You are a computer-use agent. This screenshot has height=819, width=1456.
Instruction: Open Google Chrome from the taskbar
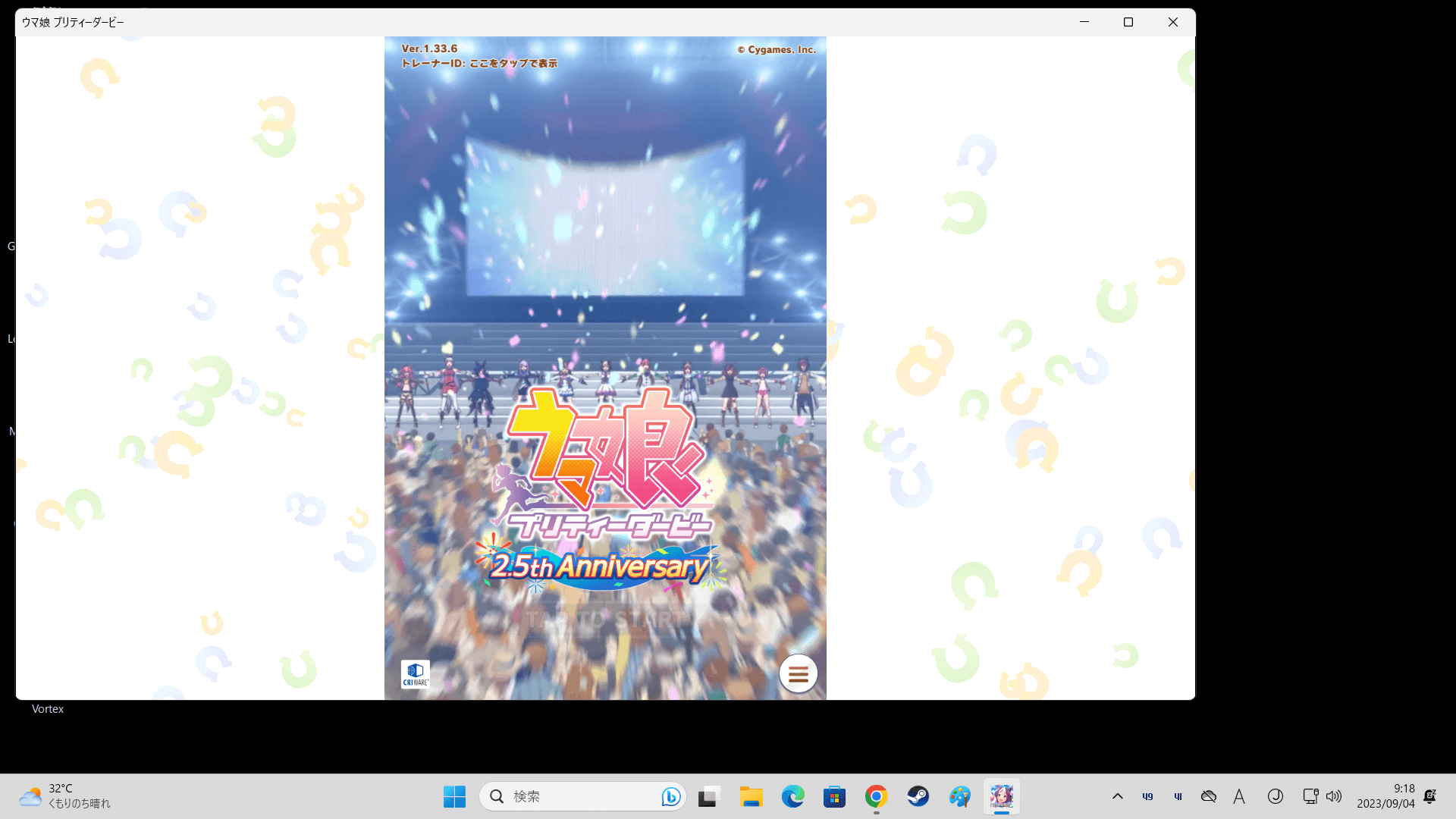coord(876,796)
